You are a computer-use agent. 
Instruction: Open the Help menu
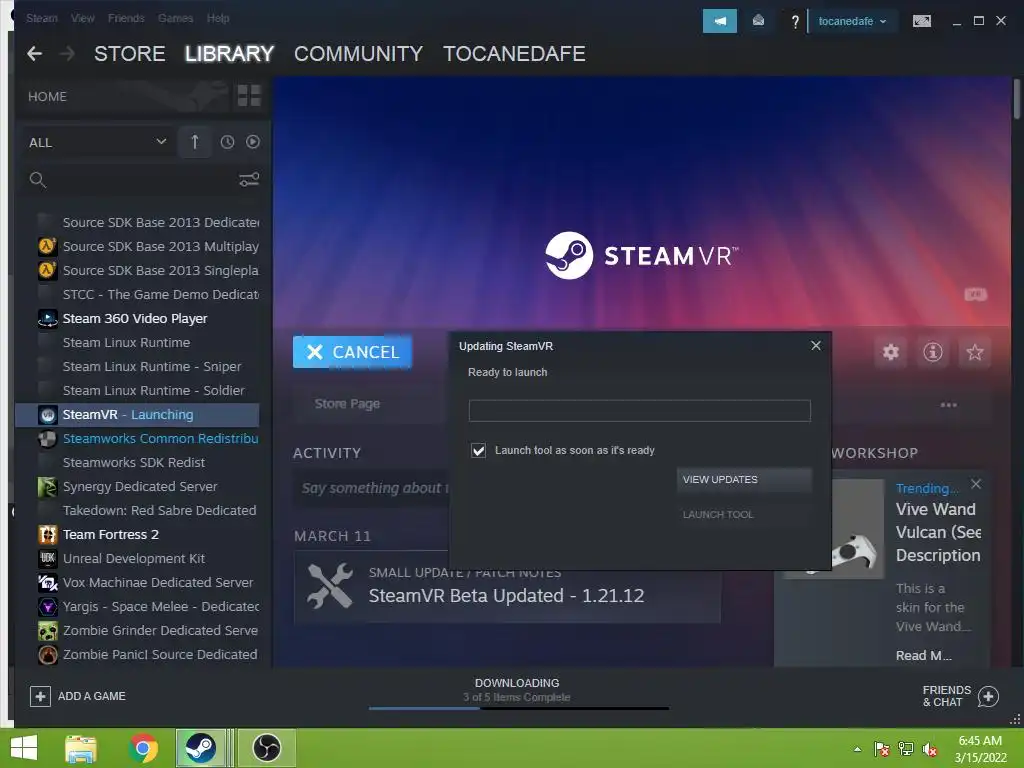click(218, 18)
